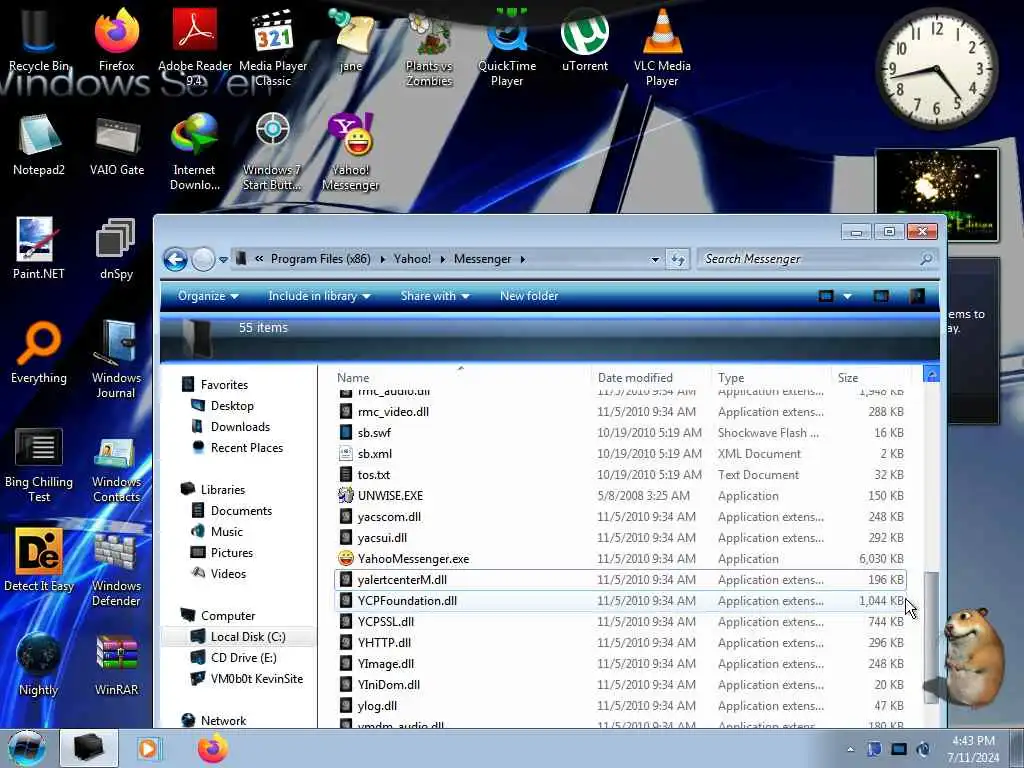Open the recent pages dropdown arrow
Screen dimensions: 1024x768
(223, 259)
